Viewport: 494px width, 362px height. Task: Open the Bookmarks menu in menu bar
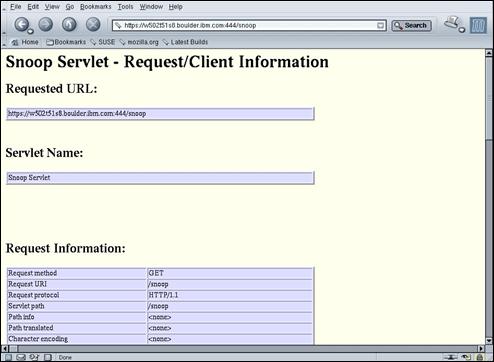coord(96,7)
